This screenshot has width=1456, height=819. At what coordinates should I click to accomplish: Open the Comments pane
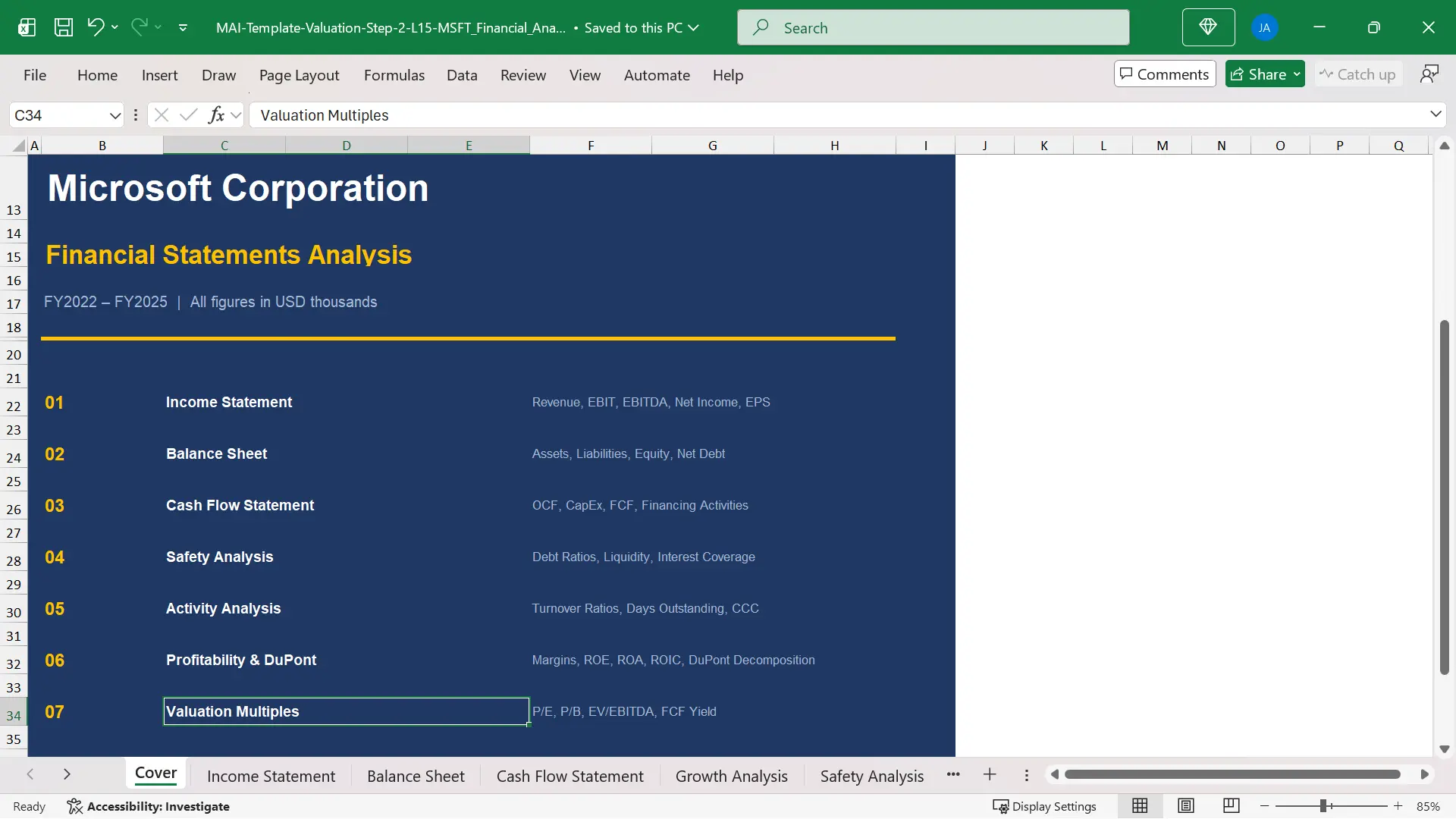pyautogui.click(x=1165, y=74)
